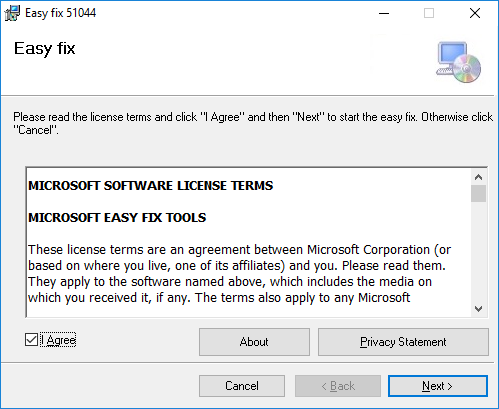Click the computer and disc setup graphic
This screenshot has height=409, width=499.
coord(459,62)
